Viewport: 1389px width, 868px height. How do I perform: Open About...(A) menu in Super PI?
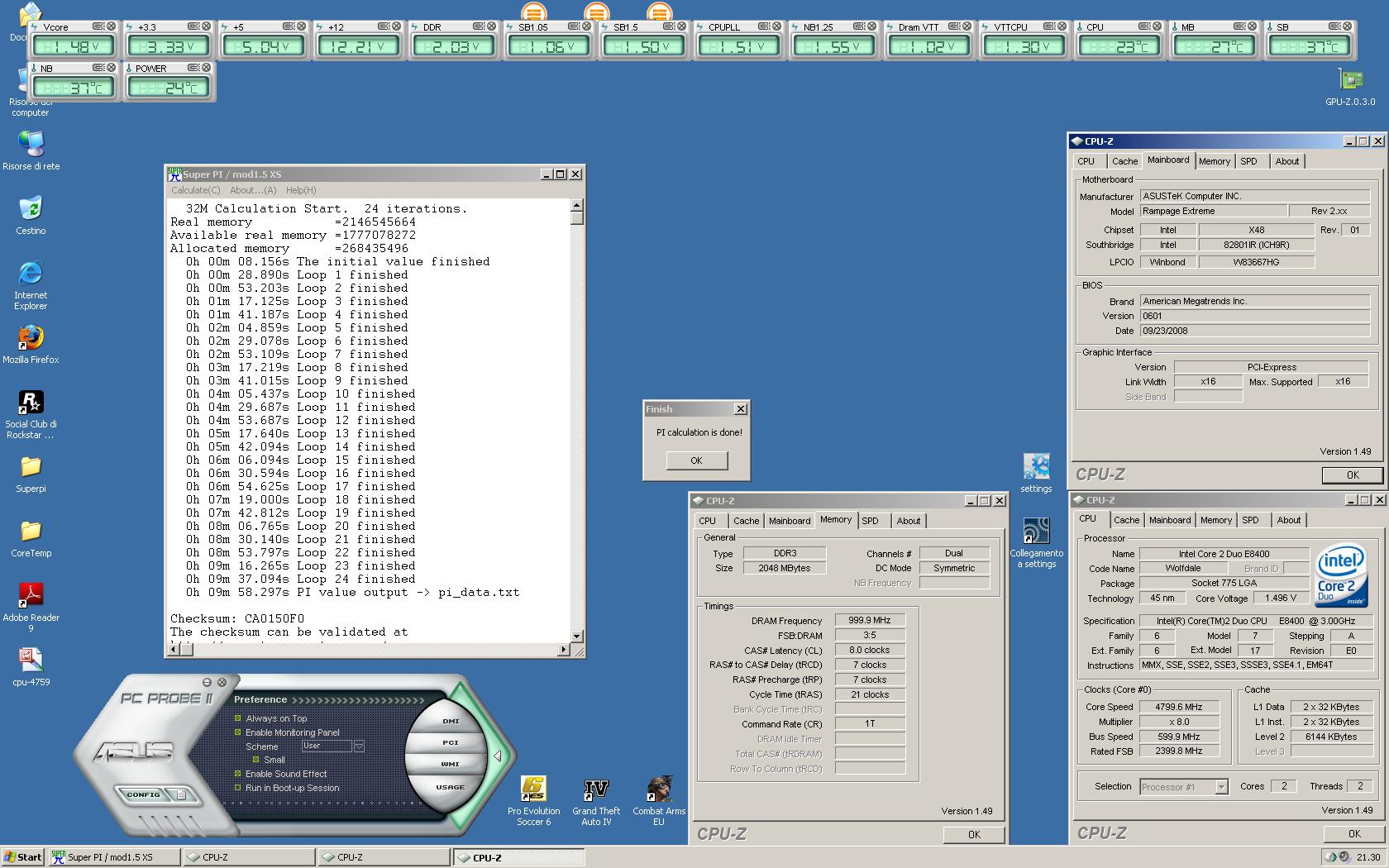click(253, 190)
